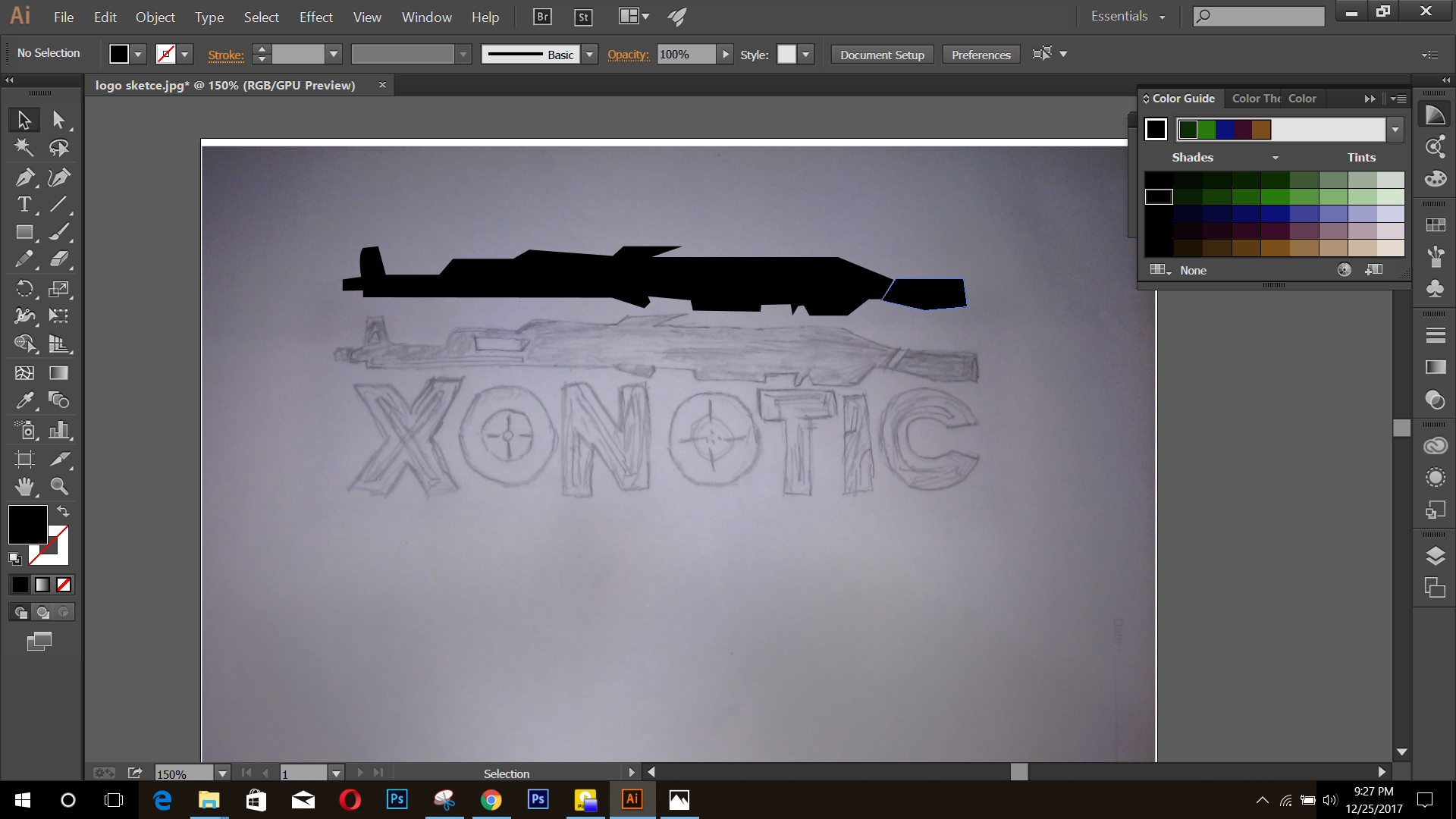Select the Perspective Grid tool

(x=58, y=344)
